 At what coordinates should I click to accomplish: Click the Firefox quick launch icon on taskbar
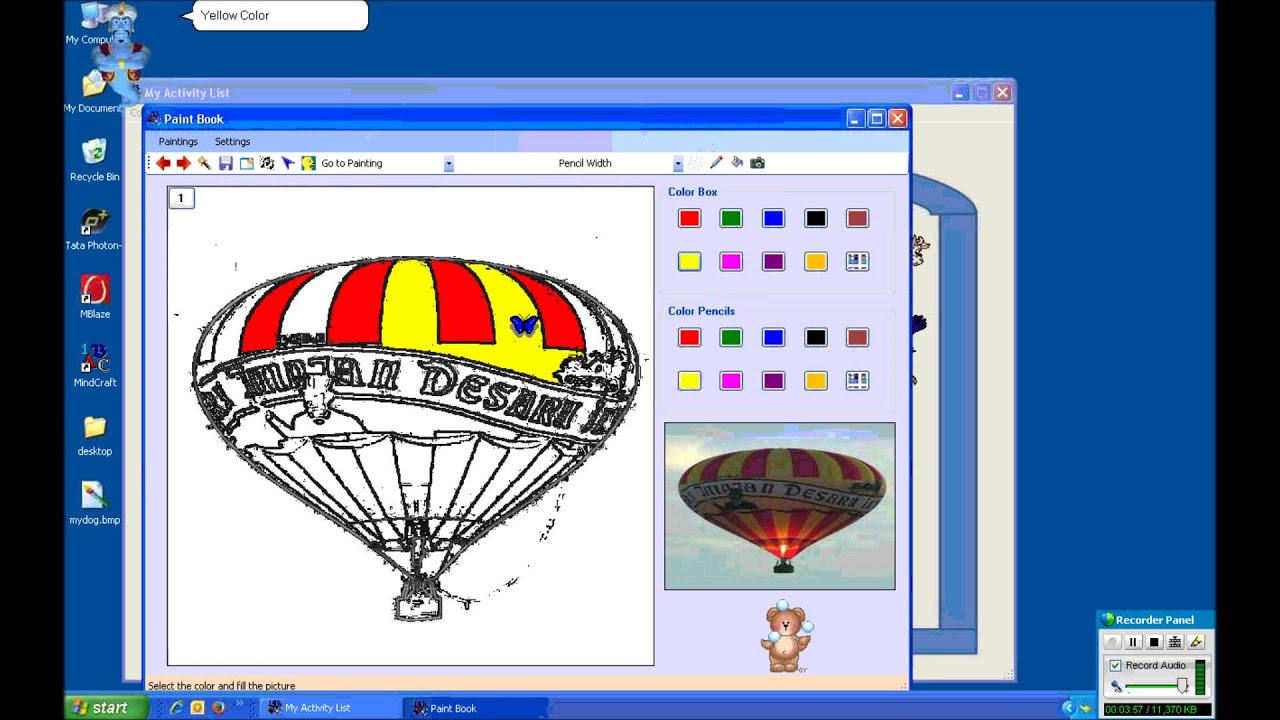(217, 708)
